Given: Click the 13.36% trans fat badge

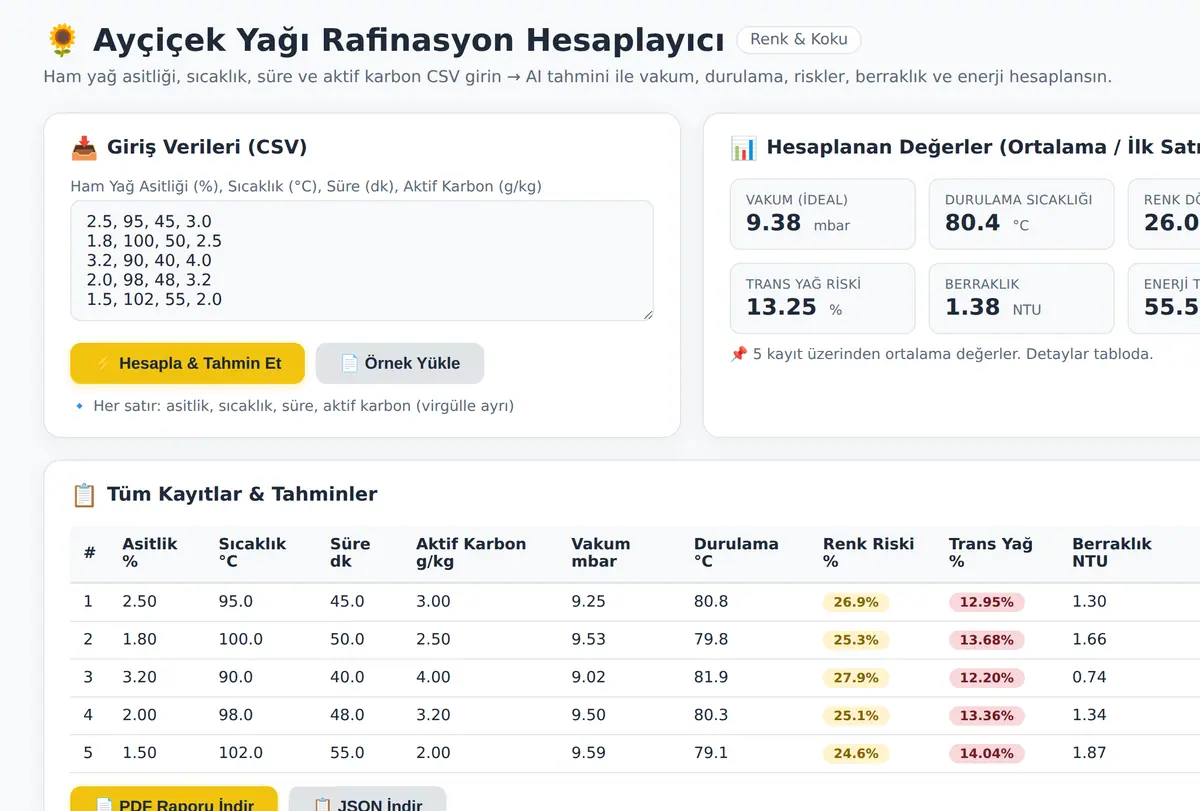Looking at the screenshot, I should 986,716.
